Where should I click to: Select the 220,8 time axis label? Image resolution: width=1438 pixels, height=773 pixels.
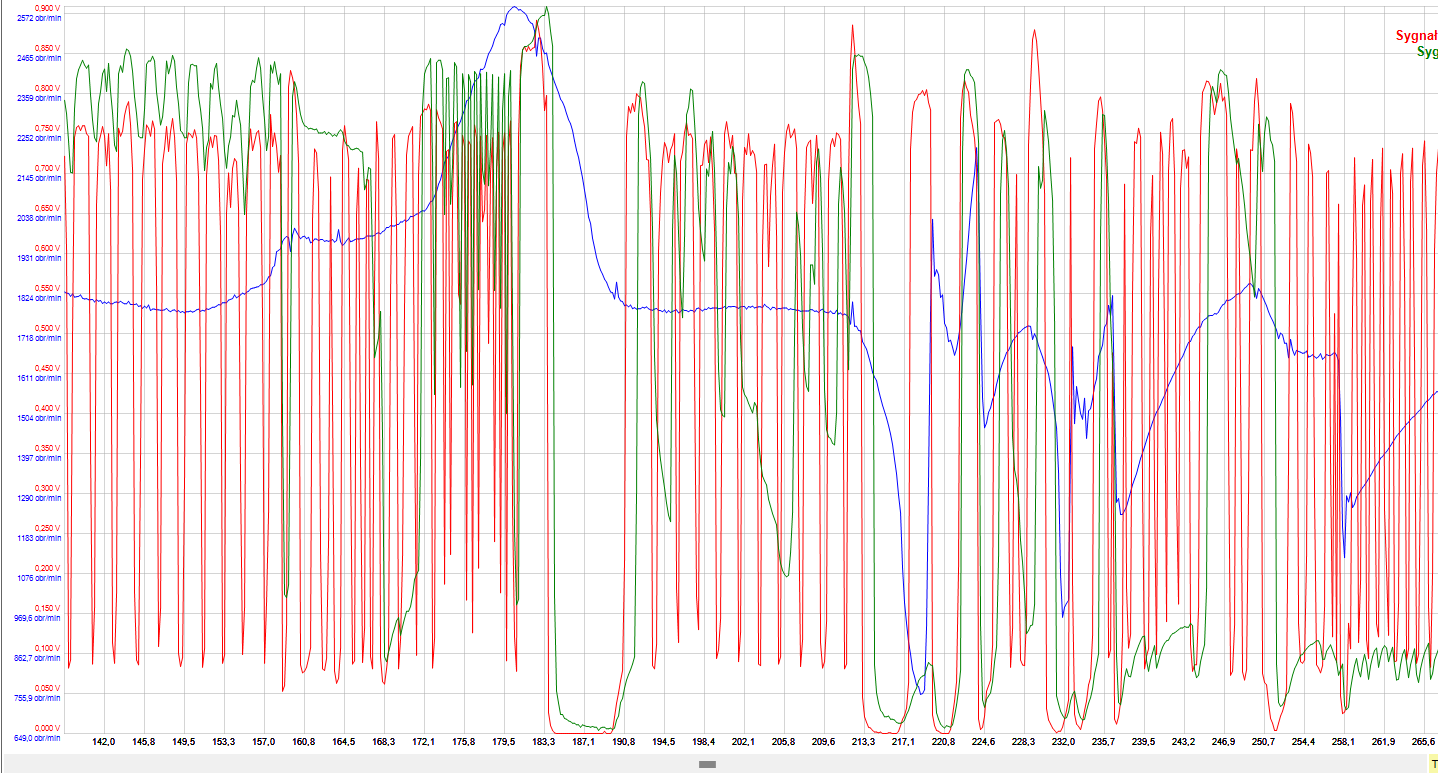click(x=943, y=742)
